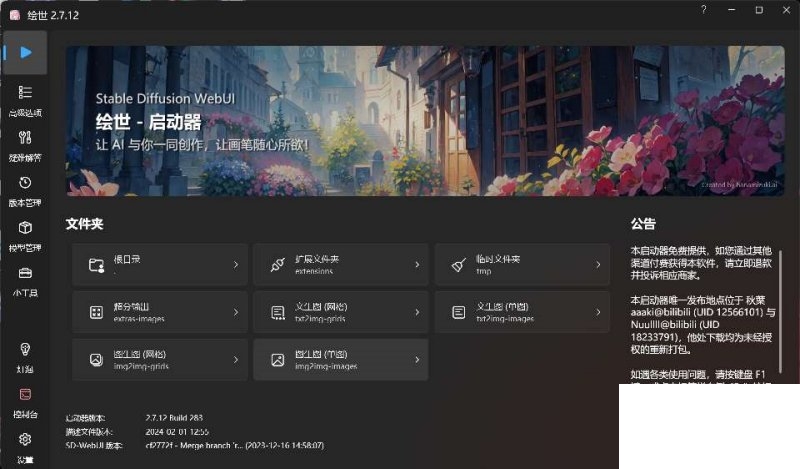The height and width of the screenshot is (469, 800).
Task: Click the img2img-grids card icon
Action: tap(96, 360)
